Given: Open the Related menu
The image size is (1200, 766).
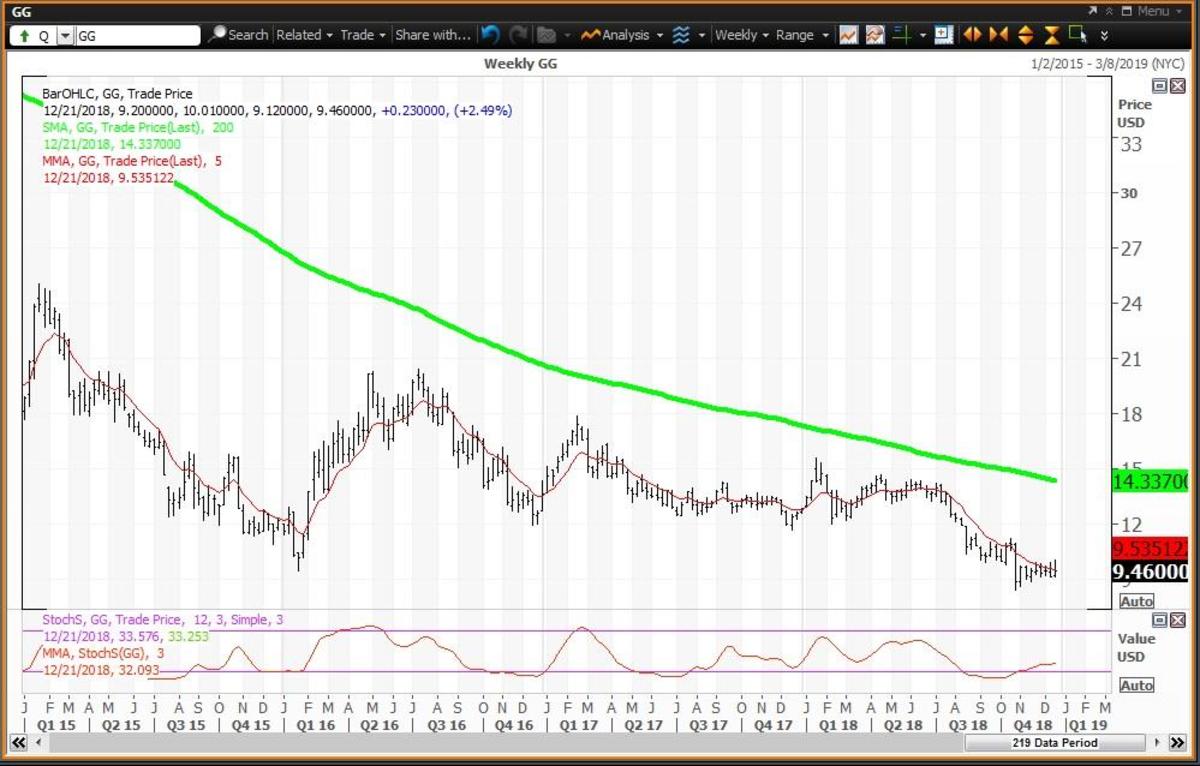Looking at the screenshot, I should coord(304,35).
